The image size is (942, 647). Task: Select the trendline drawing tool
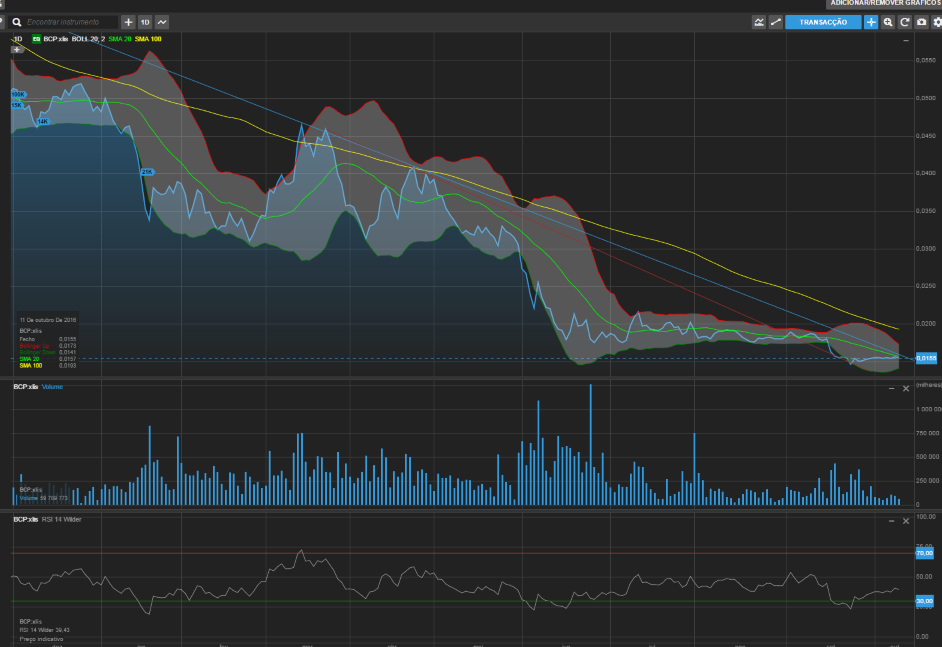[775, 22]
